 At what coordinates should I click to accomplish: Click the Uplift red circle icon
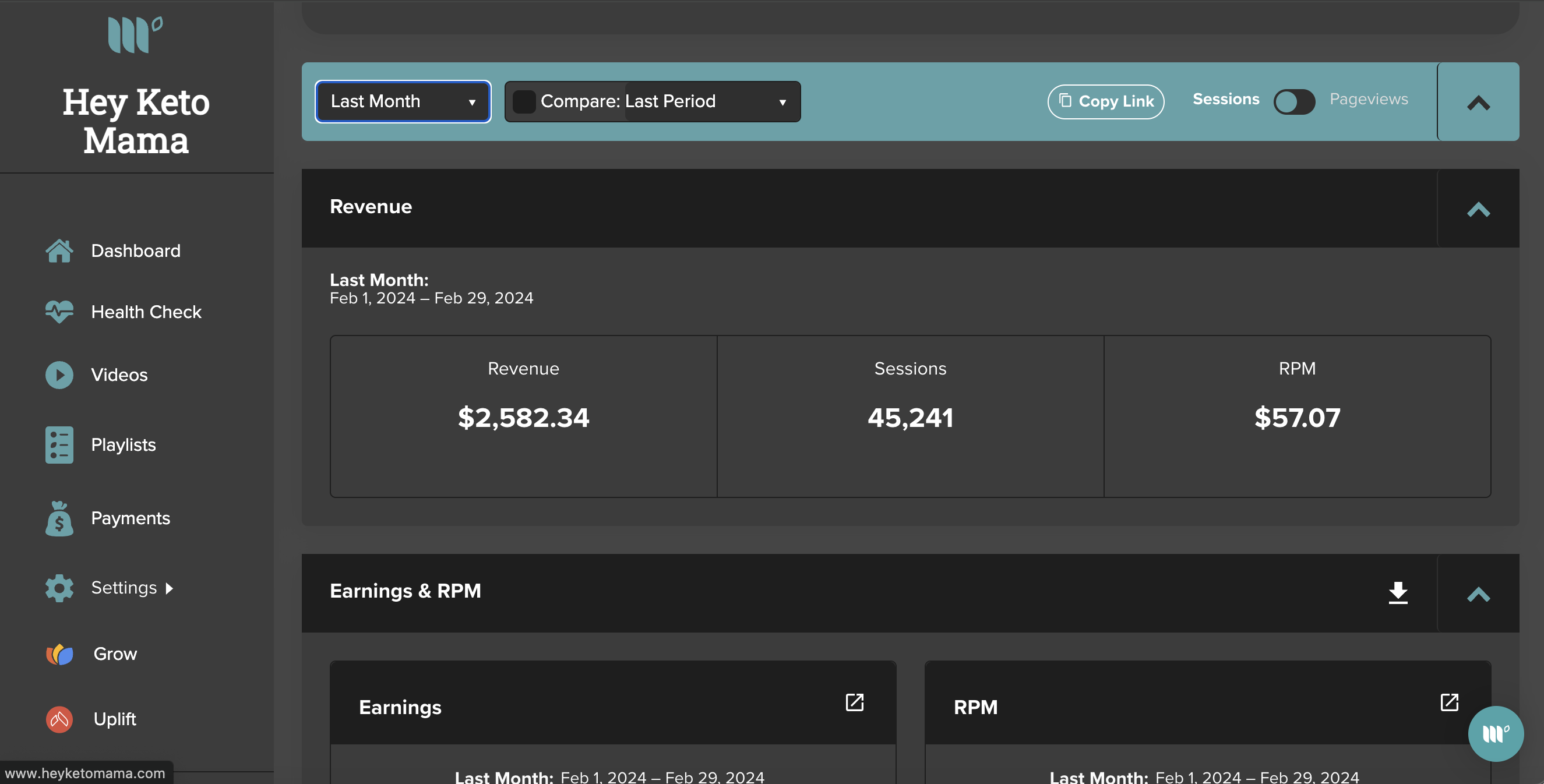point(59,719)
